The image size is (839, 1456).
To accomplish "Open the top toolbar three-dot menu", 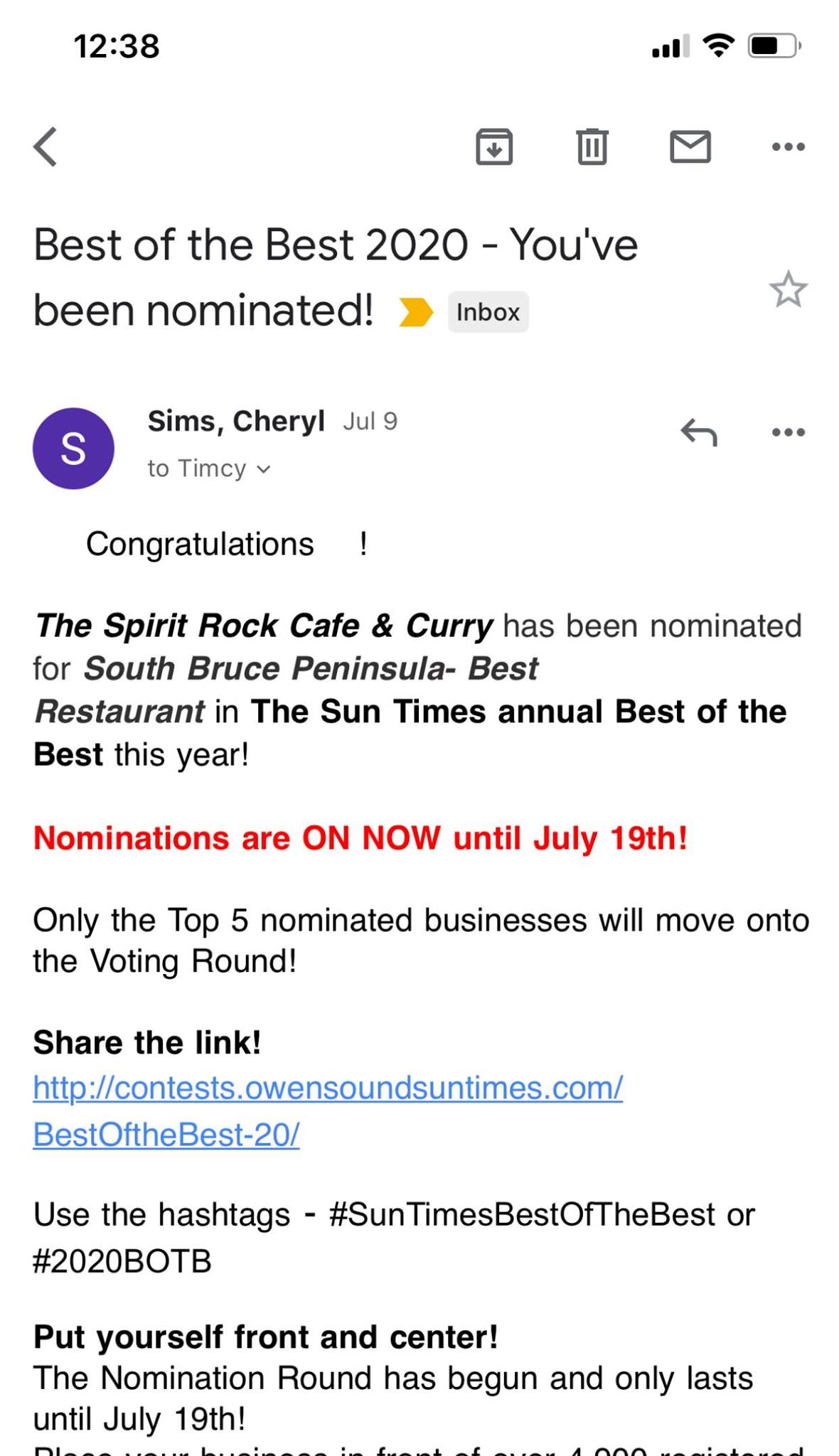I will point(789,147).
